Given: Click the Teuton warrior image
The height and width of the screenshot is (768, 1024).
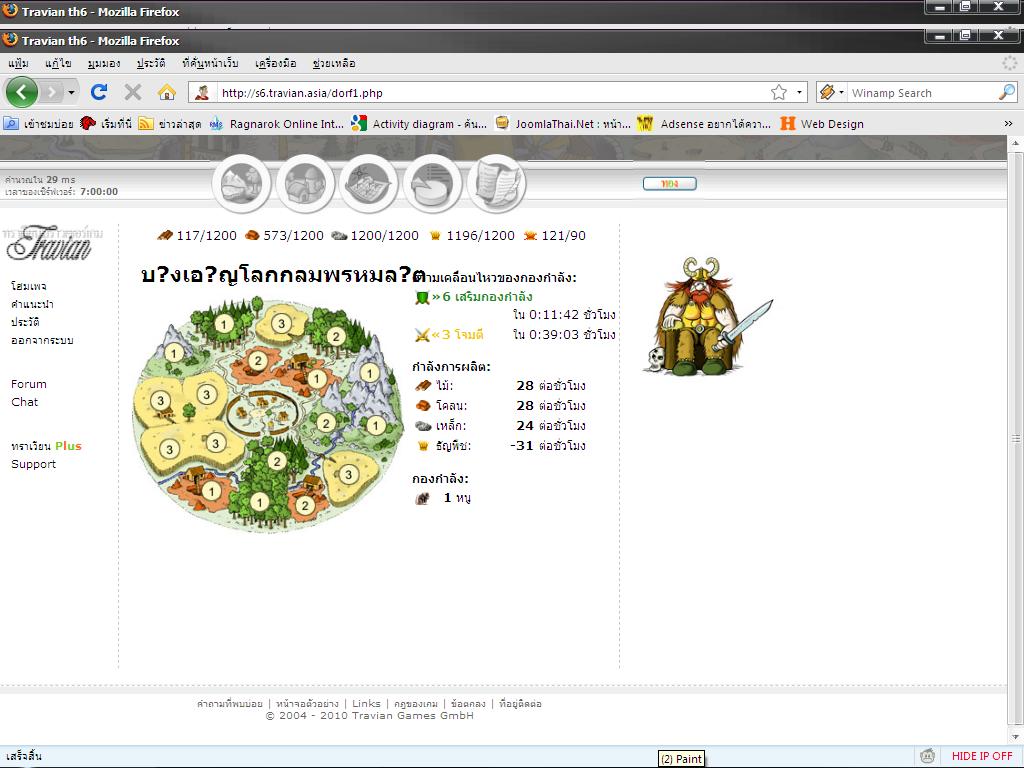Looking at the screenshot, I should point(707,315).
